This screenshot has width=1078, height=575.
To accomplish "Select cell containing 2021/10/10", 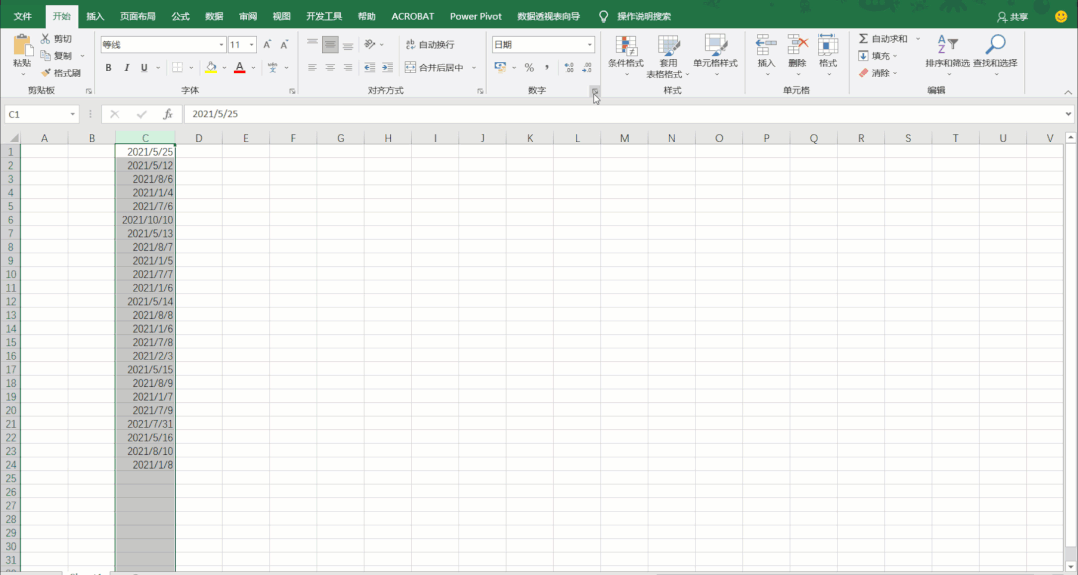I will click(146, 220).
